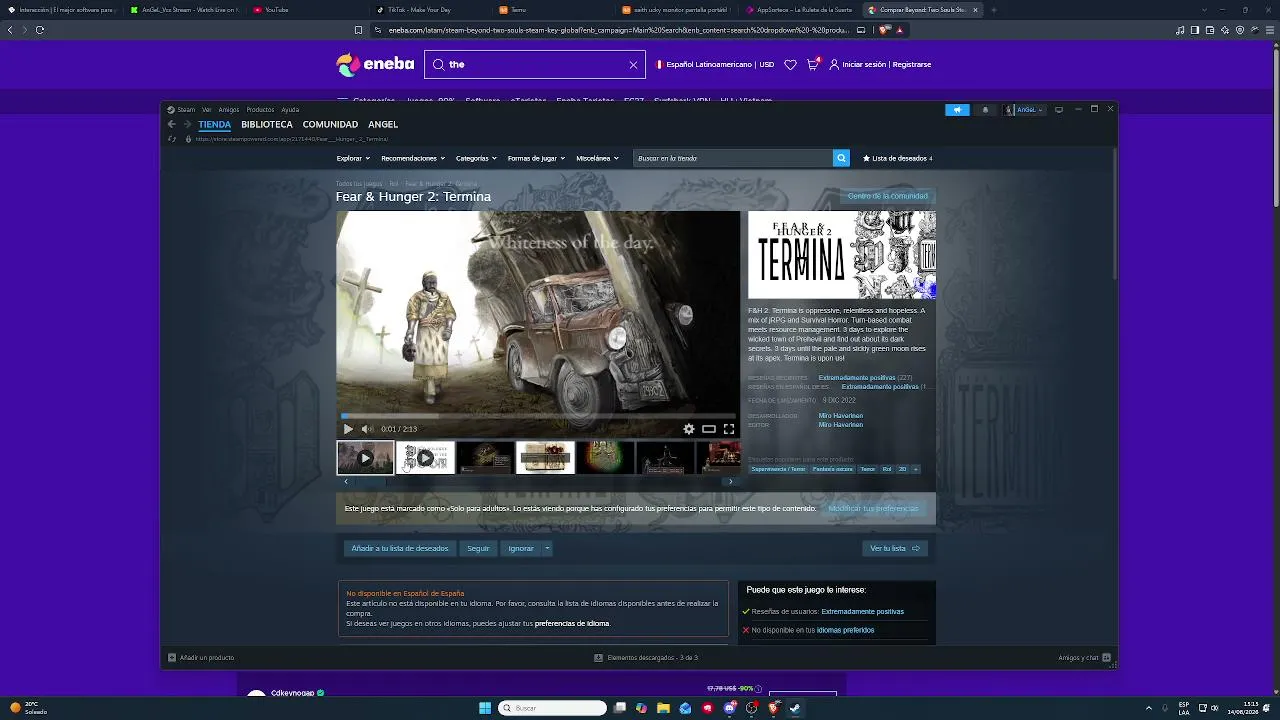This screenshot has width=1280, height=720.
Task: Open Steam announcements megaphone button
Action: 957,110
